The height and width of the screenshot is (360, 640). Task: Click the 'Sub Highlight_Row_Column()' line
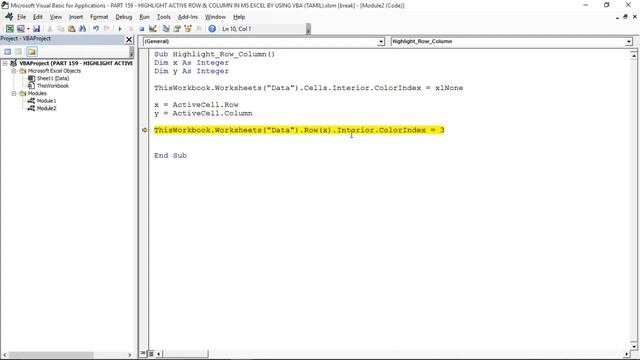(x=214, y=54)
